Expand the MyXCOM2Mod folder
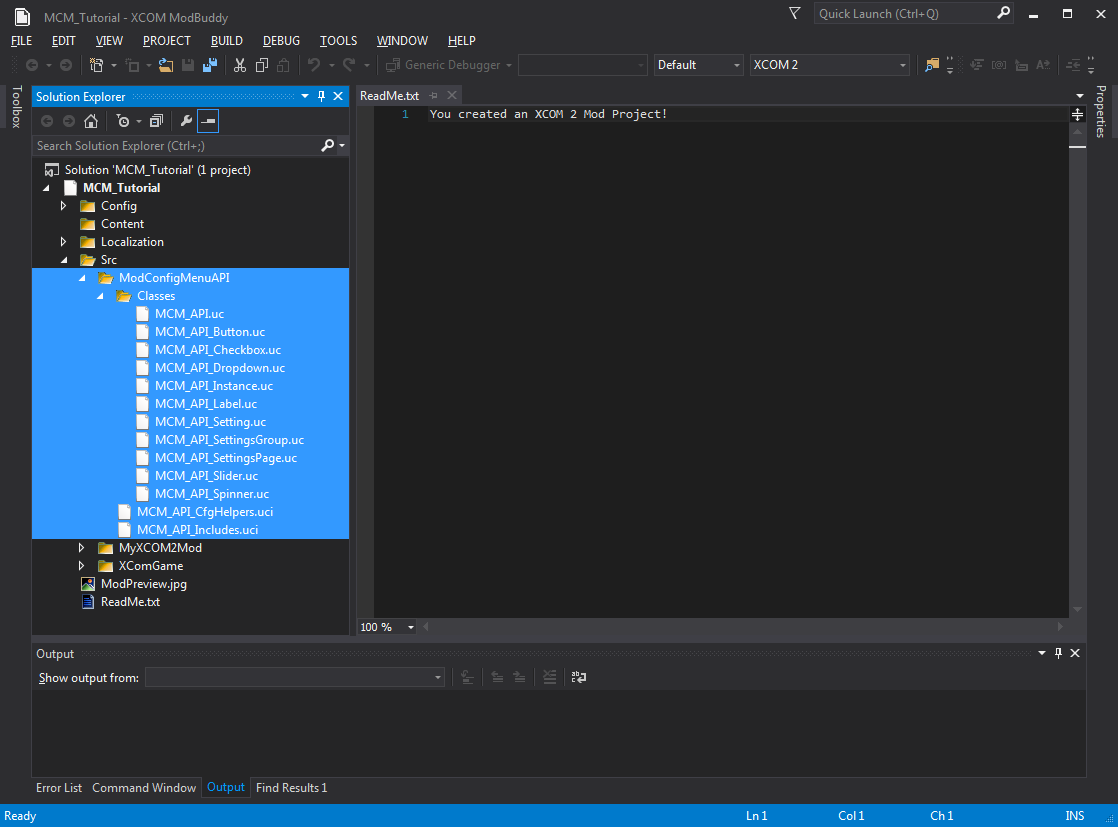1118x827 pixels. coord(81,548)
